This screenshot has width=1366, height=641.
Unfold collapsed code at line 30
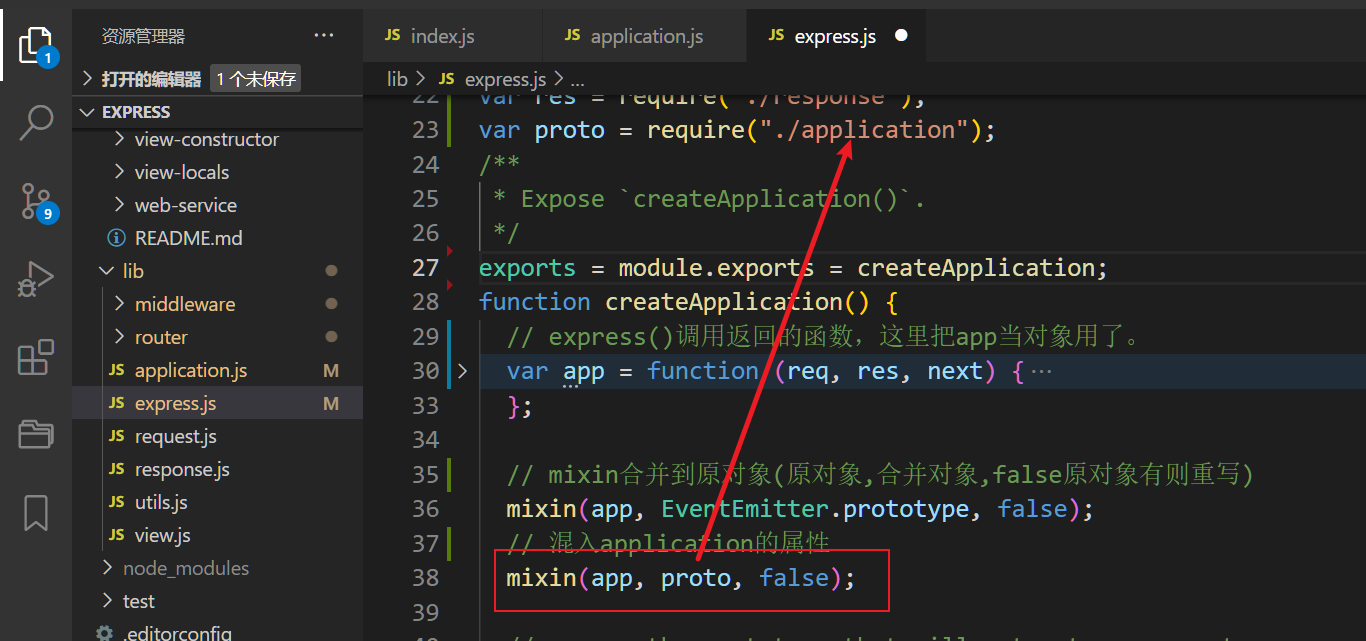click(x=462, y=371)
